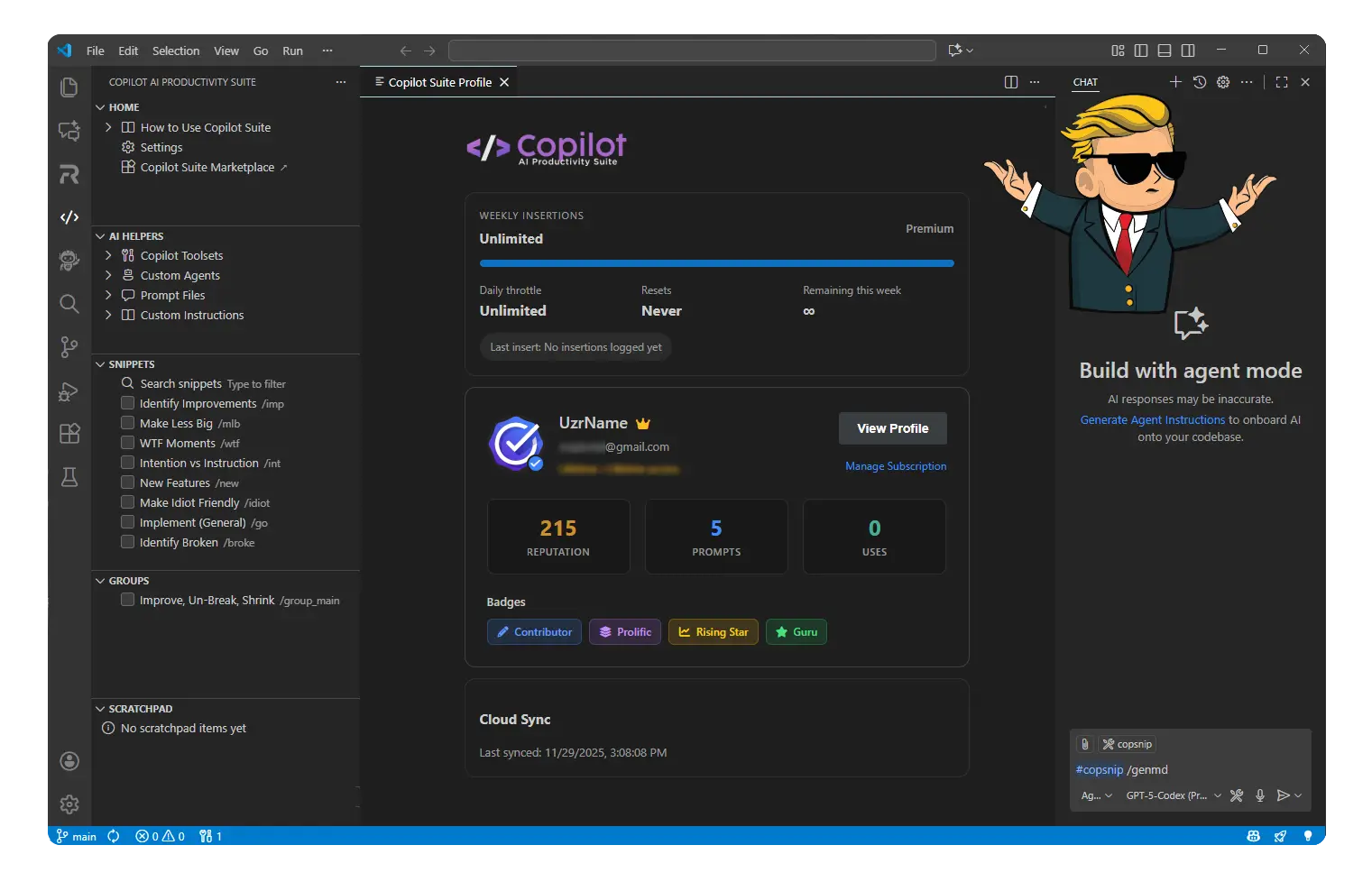This screenshot has height=882, width=1372.
Task: Select the Copilot Suite Profile tab
Action: 439,82
